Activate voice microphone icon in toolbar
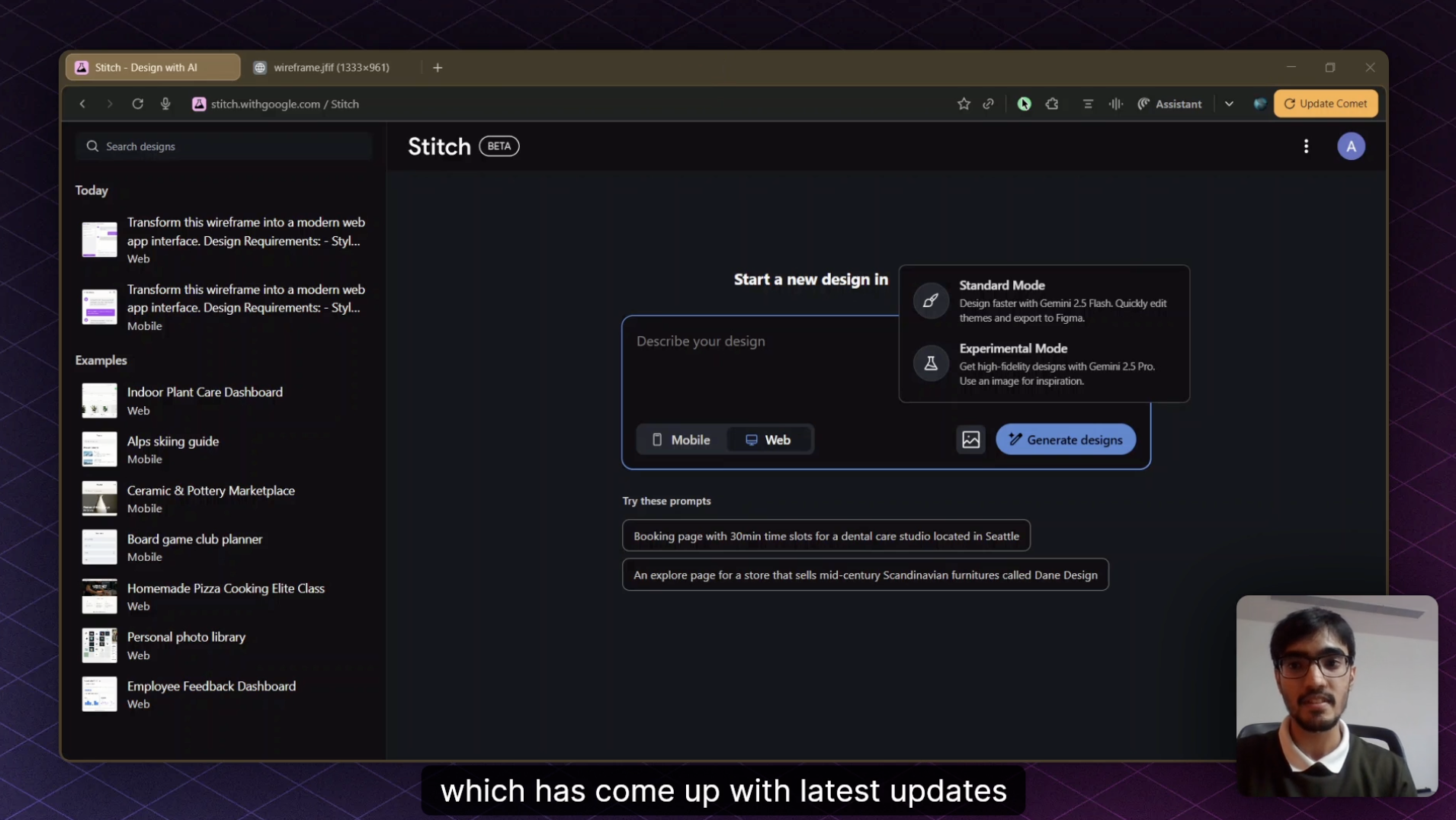The width and height of the screenshot is (1456, 820). pyautogui.click(x=165, y=104)
